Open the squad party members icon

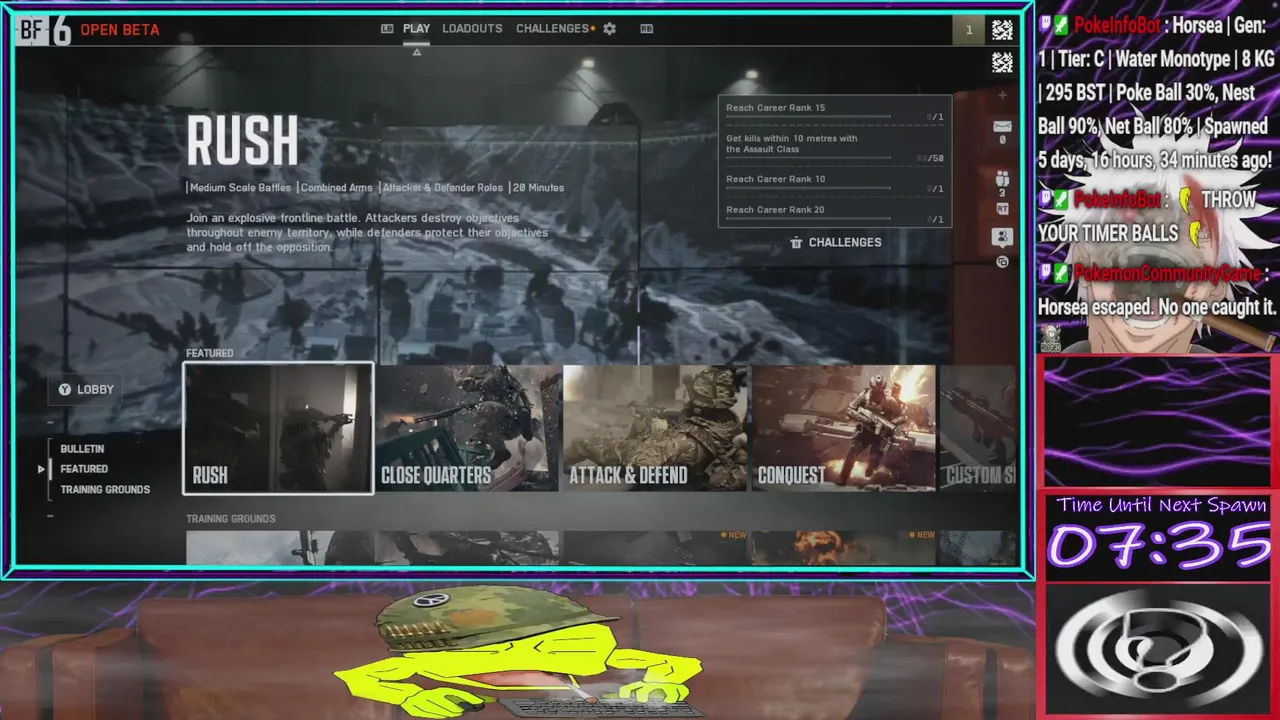click(x=1002, y=179)
